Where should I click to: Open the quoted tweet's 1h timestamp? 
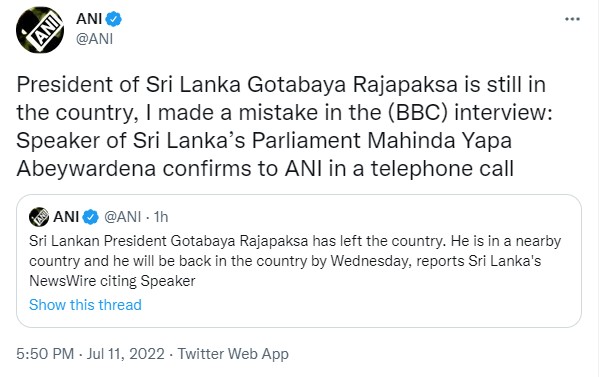point(161,217)
